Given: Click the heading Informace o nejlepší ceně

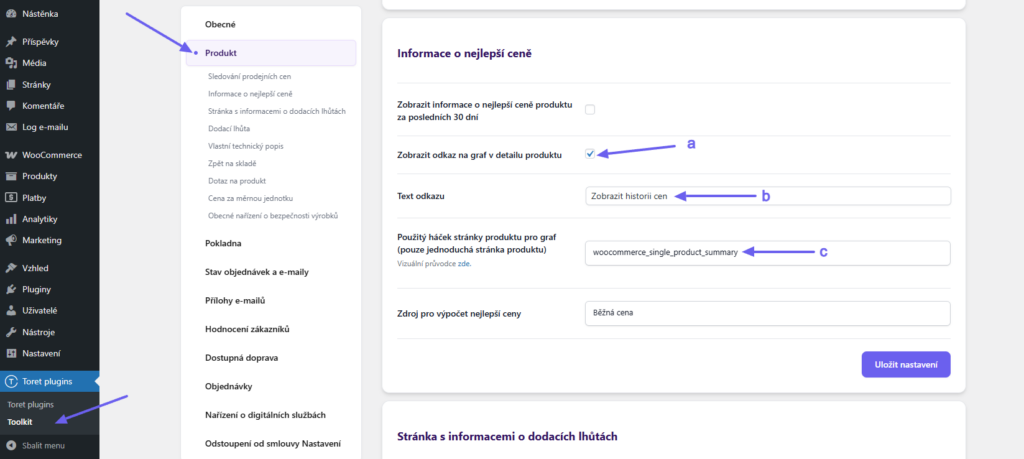Looking at the screenshot, I should click(464, 54).
